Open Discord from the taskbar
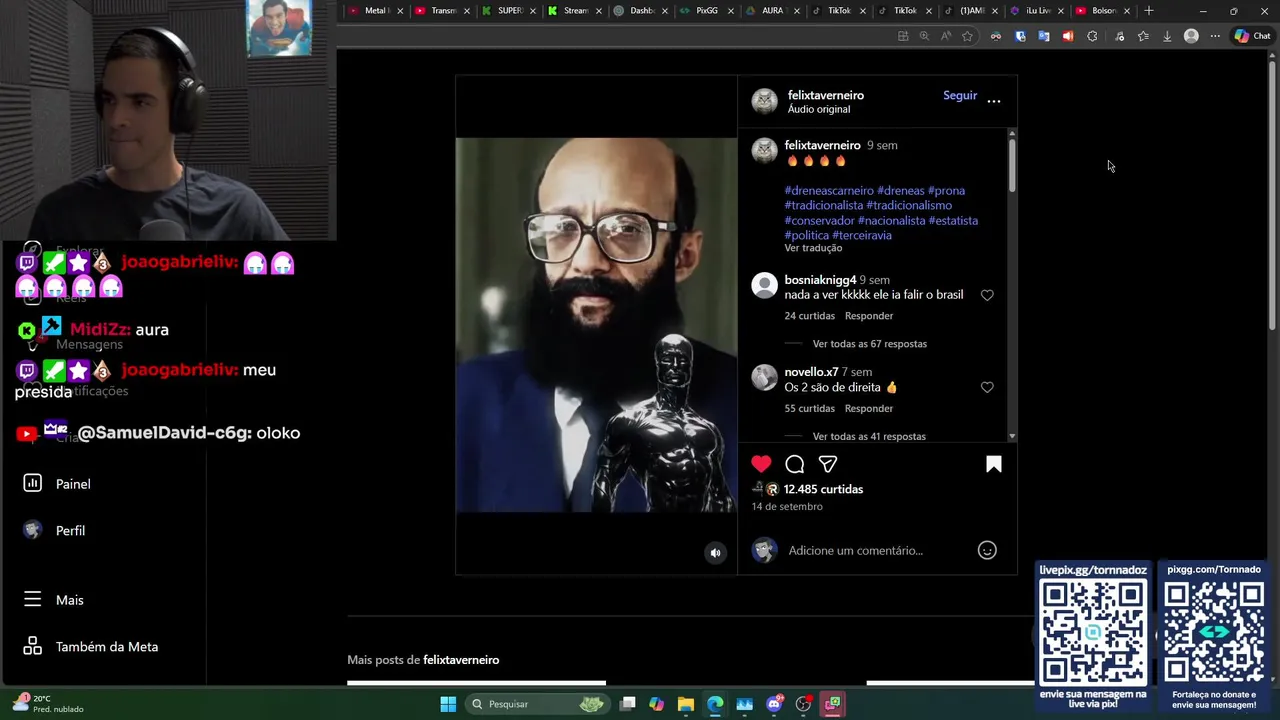 pos(774,704)
